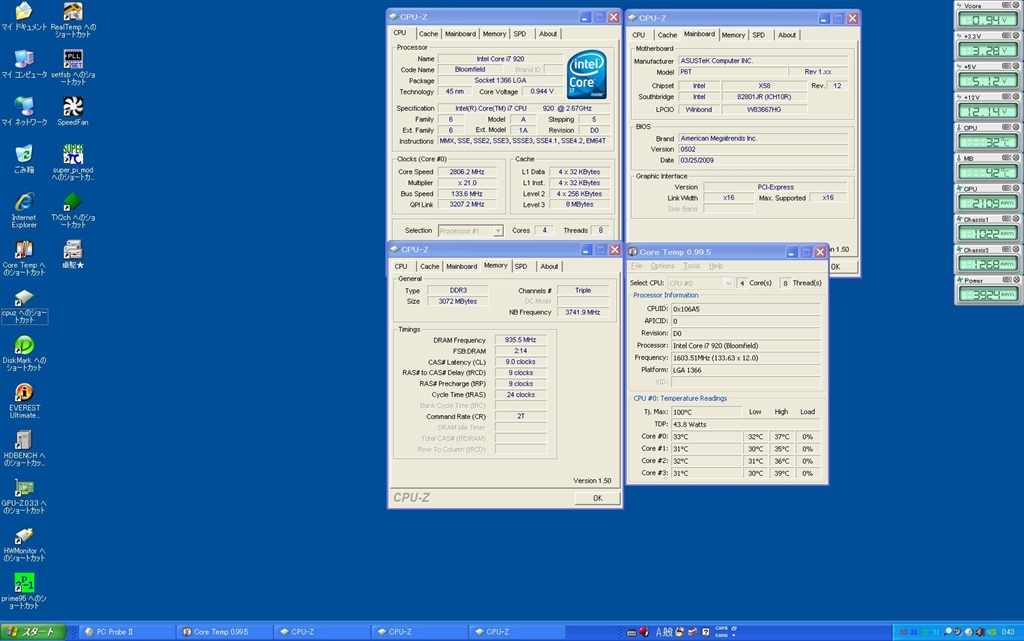Launch the setfsb shortcut icon
This screenshot has width=1024, height=641.
coord(72,67)
